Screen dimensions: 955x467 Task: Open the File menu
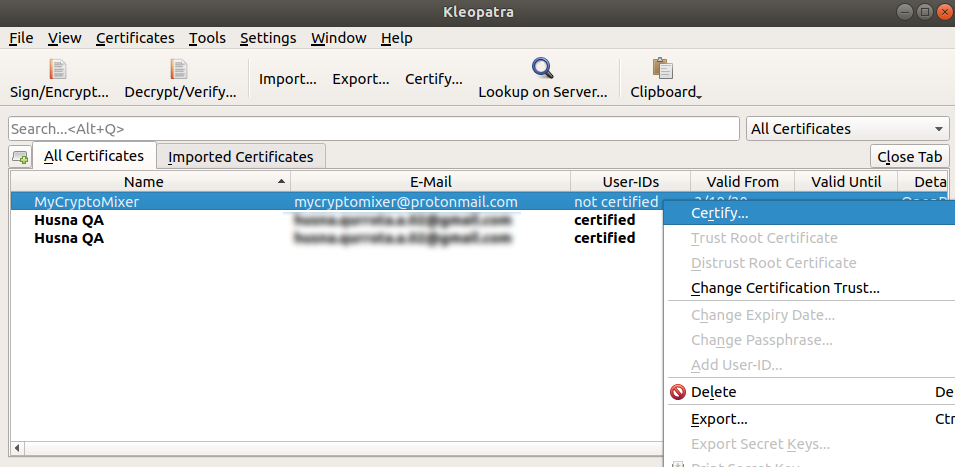21,38
